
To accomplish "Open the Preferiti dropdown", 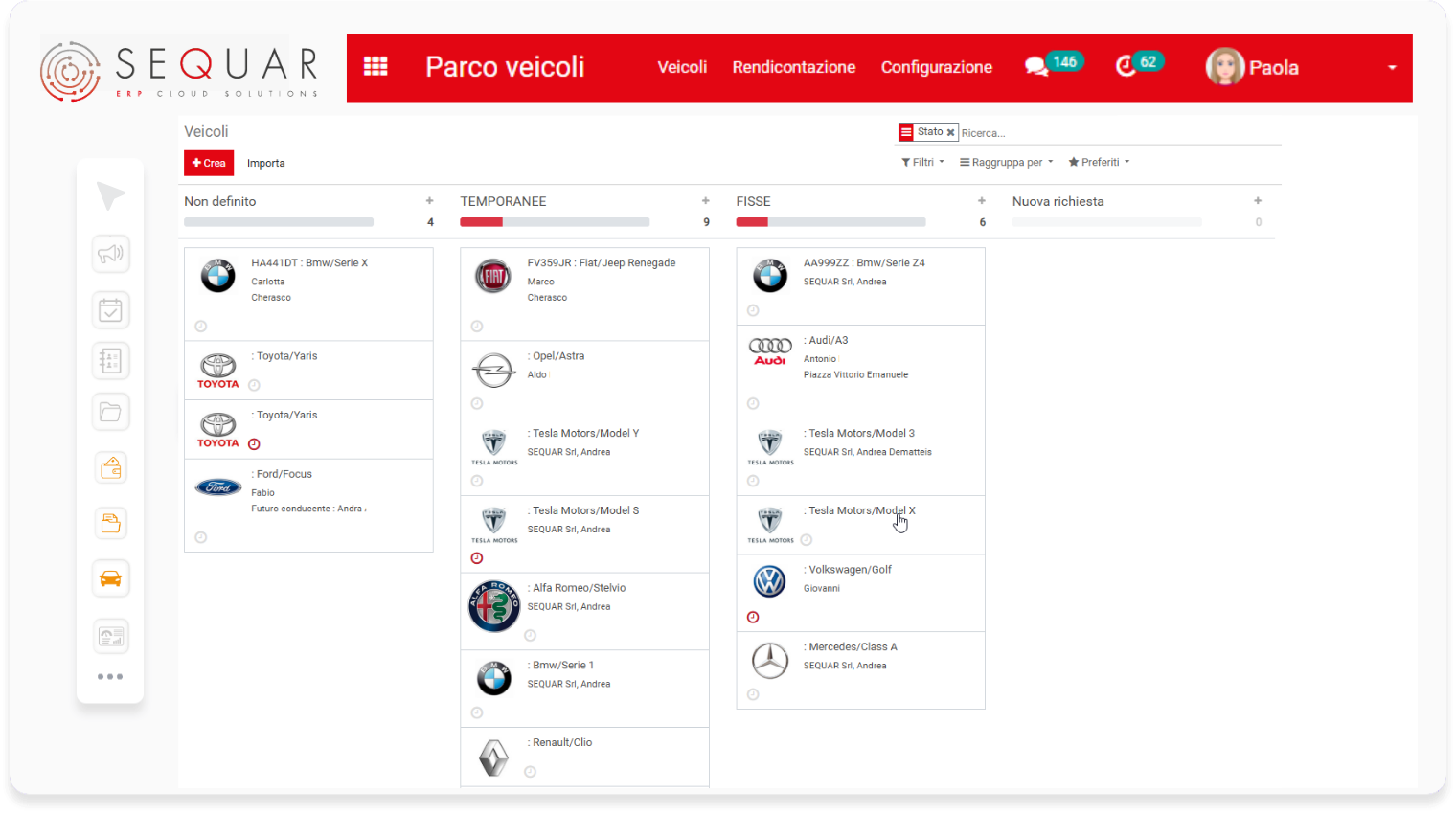I will tap(1099, 163).
